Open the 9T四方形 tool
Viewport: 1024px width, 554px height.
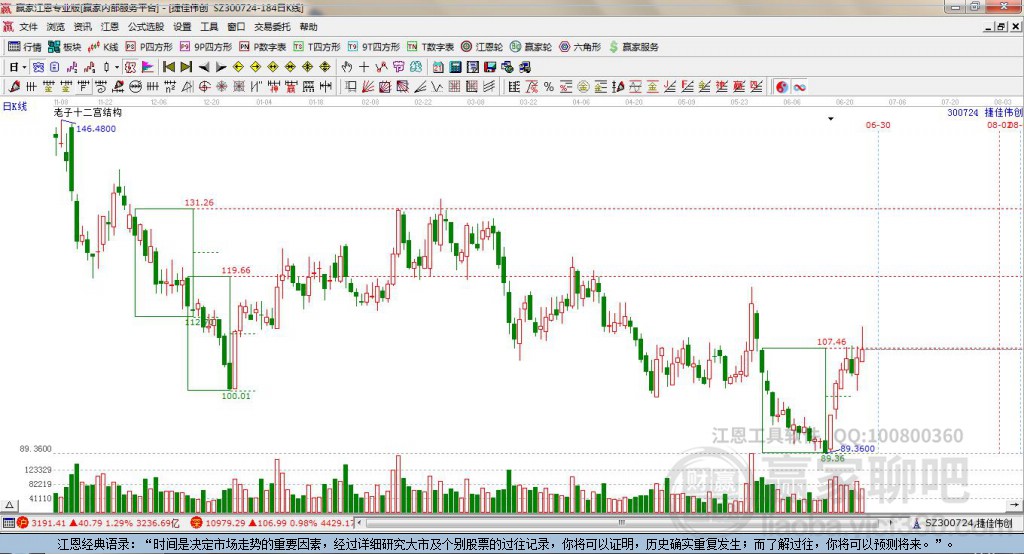[374, 47]
